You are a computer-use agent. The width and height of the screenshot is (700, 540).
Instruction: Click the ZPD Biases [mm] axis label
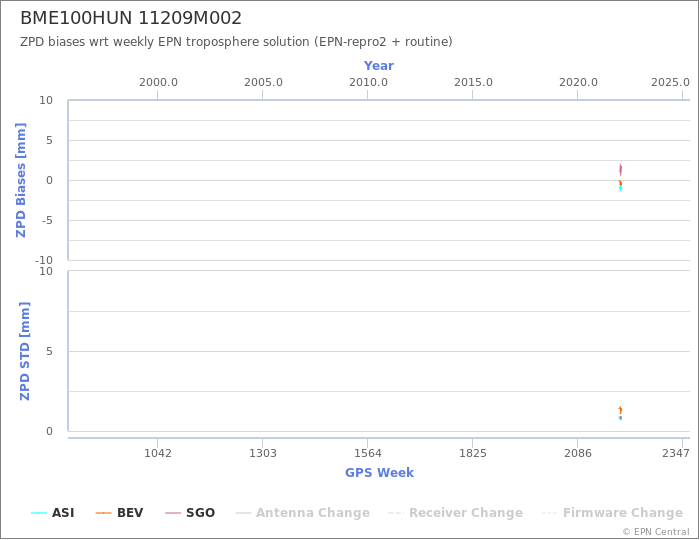coord(21,180)
